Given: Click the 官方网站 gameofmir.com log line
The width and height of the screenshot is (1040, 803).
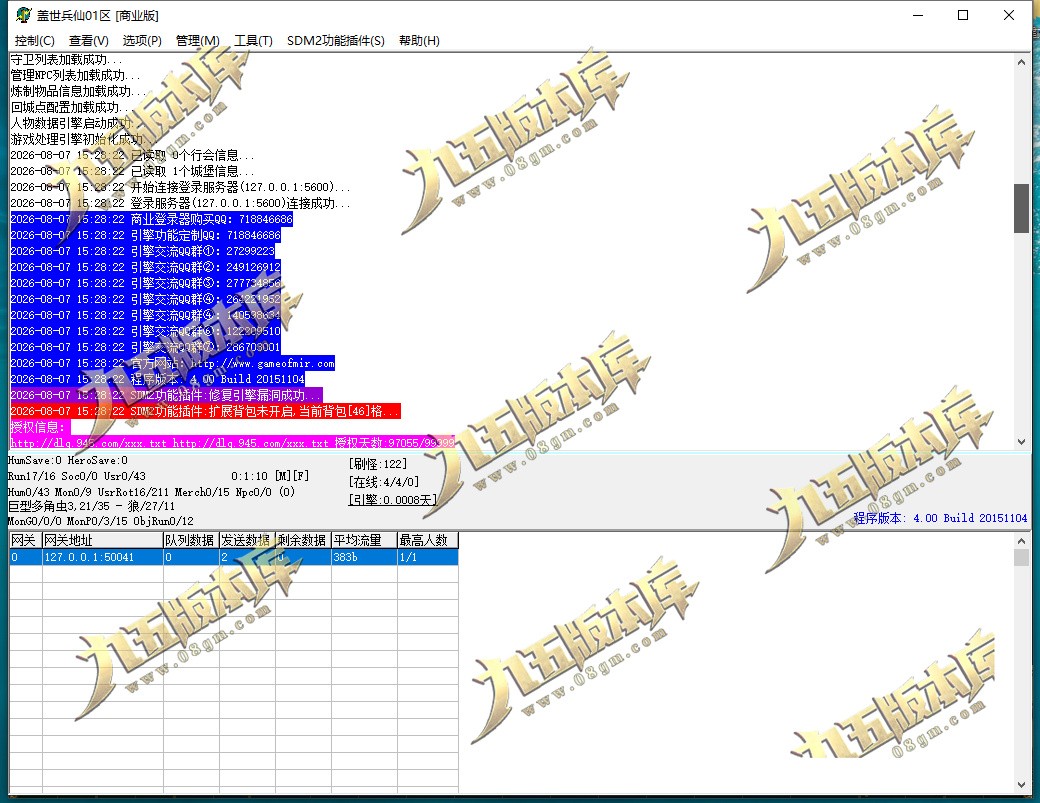Looking at the screenshot, I should point(172,363).
